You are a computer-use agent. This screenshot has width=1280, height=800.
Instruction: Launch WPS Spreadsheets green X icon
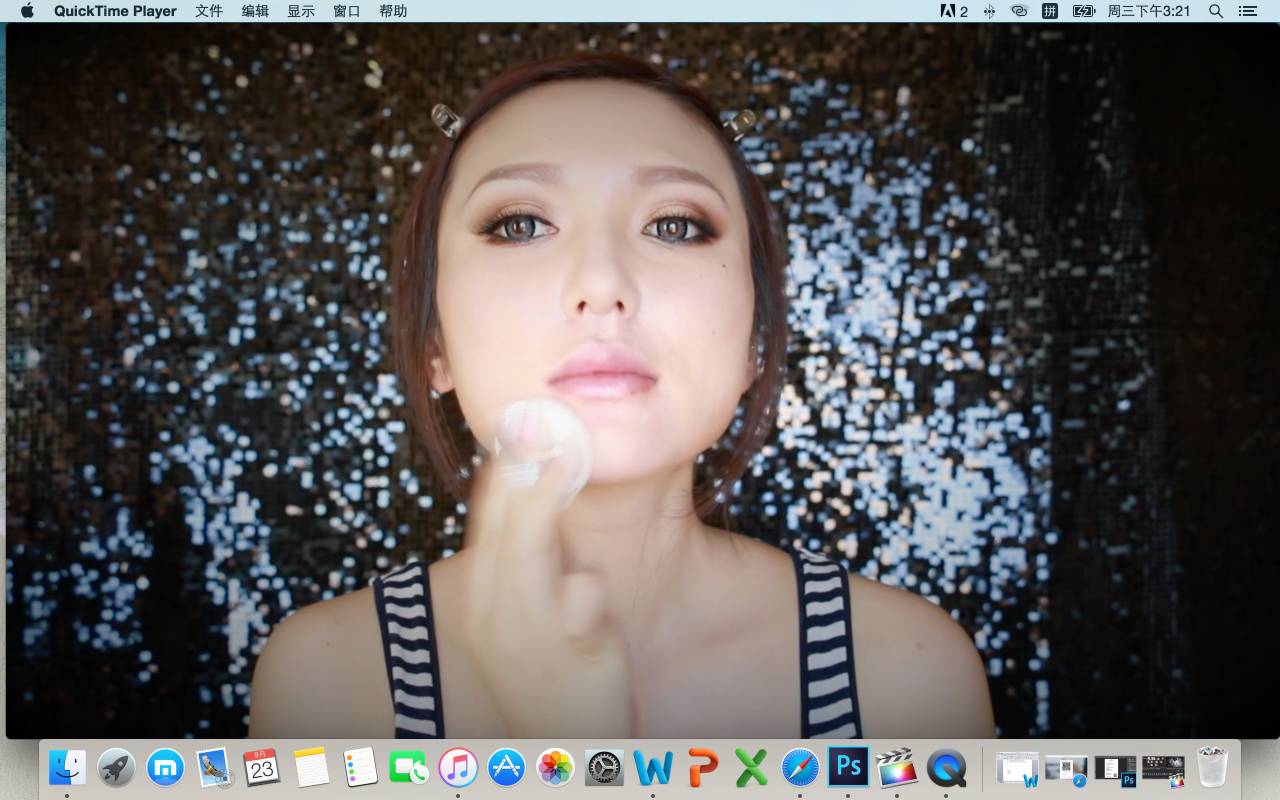(751, 767)
